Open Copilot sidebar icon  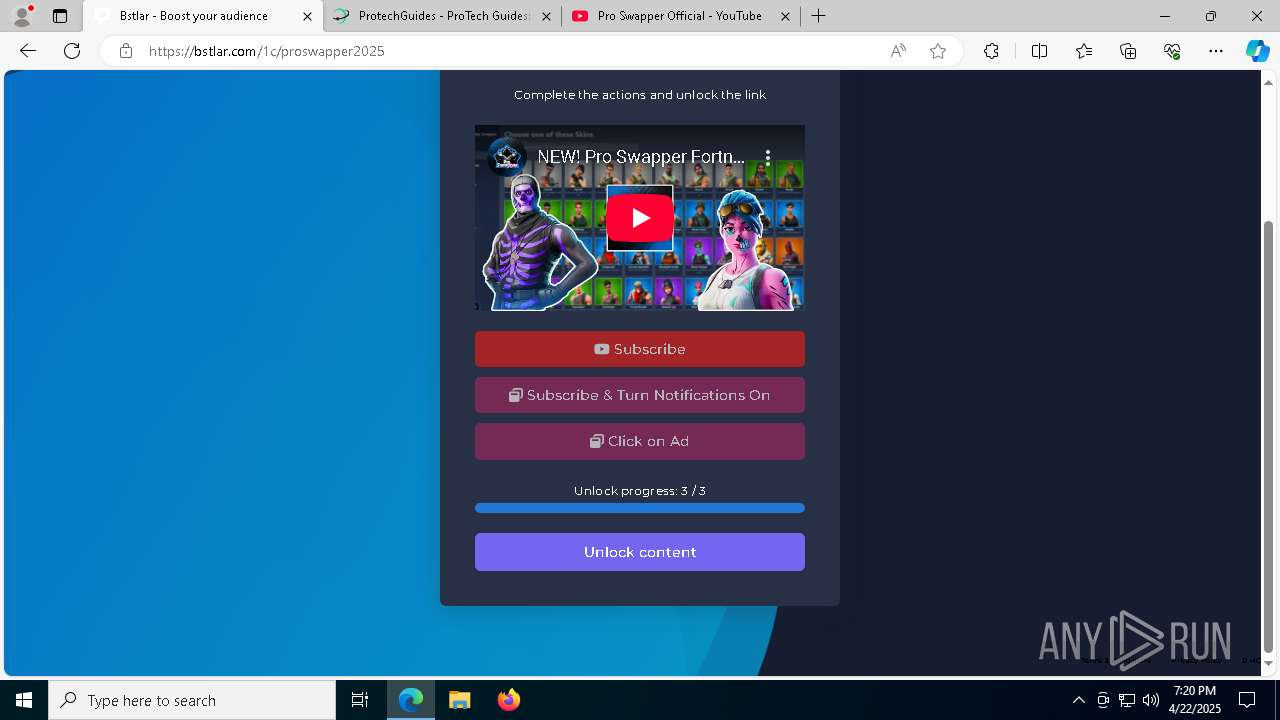click(x=1257, y=51)
